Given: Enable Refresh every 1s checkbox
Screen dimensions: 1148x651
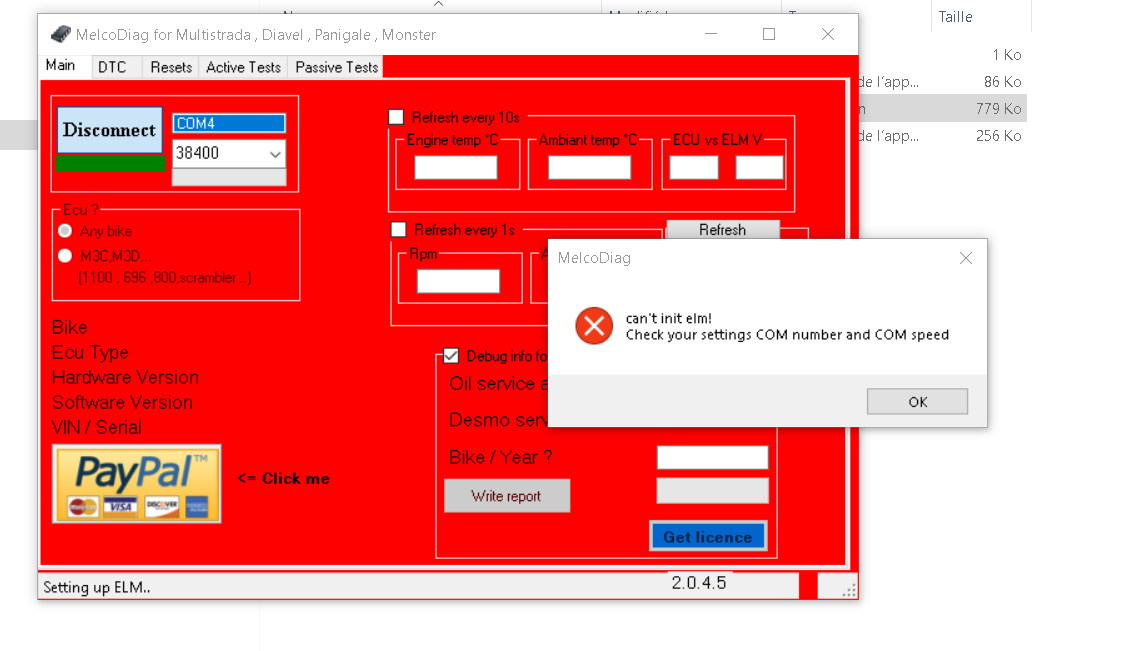Looking at the screenshot, I should click(398, 230).
